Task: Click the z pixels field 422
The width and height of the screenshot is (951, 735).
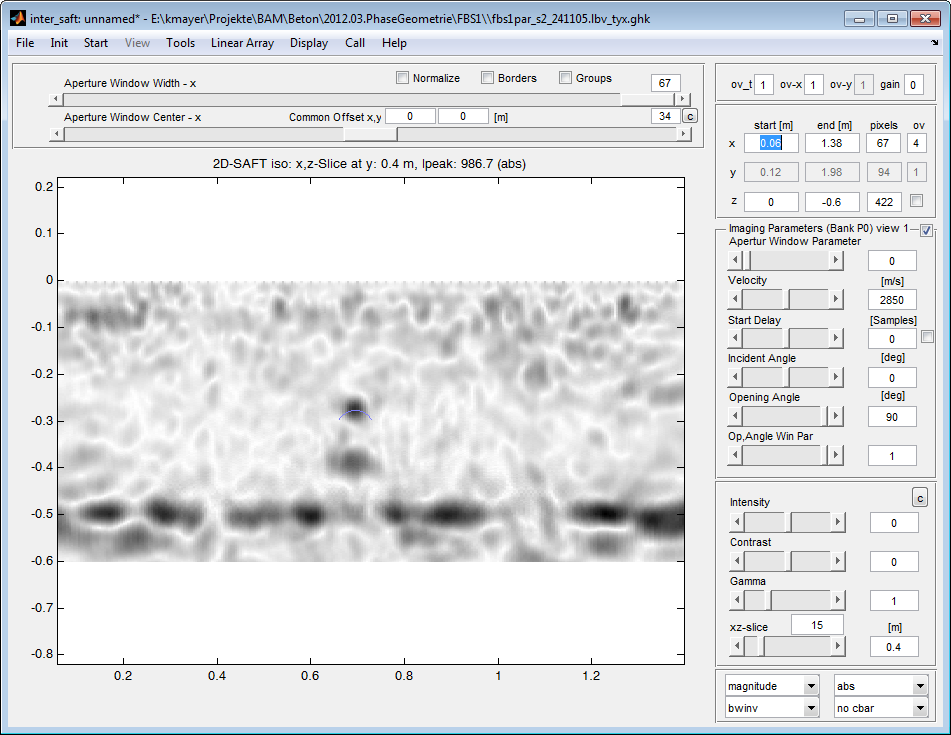Action: coord(884,201)
